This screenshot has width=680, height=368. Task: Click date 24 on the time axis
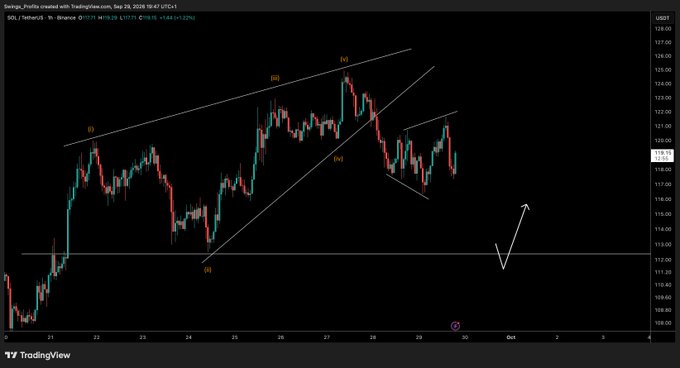(x=189, y=337)
